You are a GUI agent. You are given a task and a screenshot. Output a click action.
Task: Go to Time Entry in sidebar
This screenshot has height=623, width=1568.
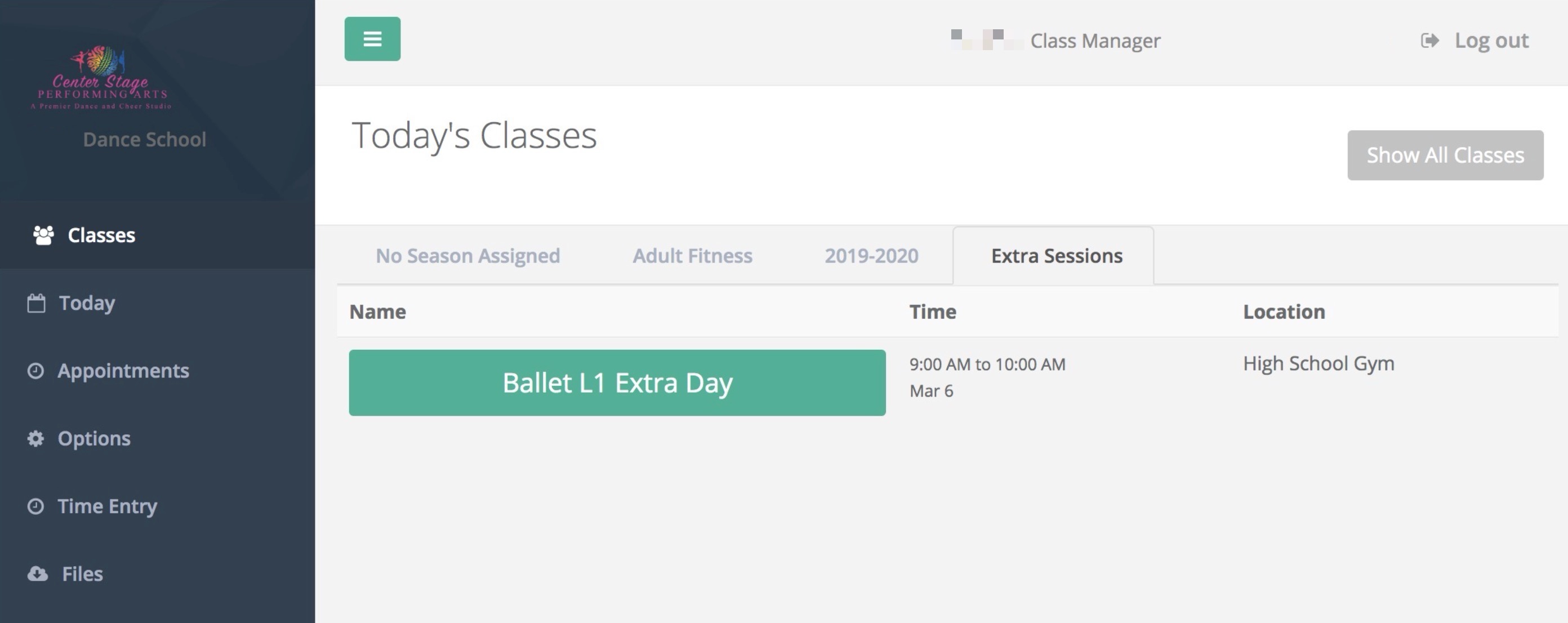[107, 506]
